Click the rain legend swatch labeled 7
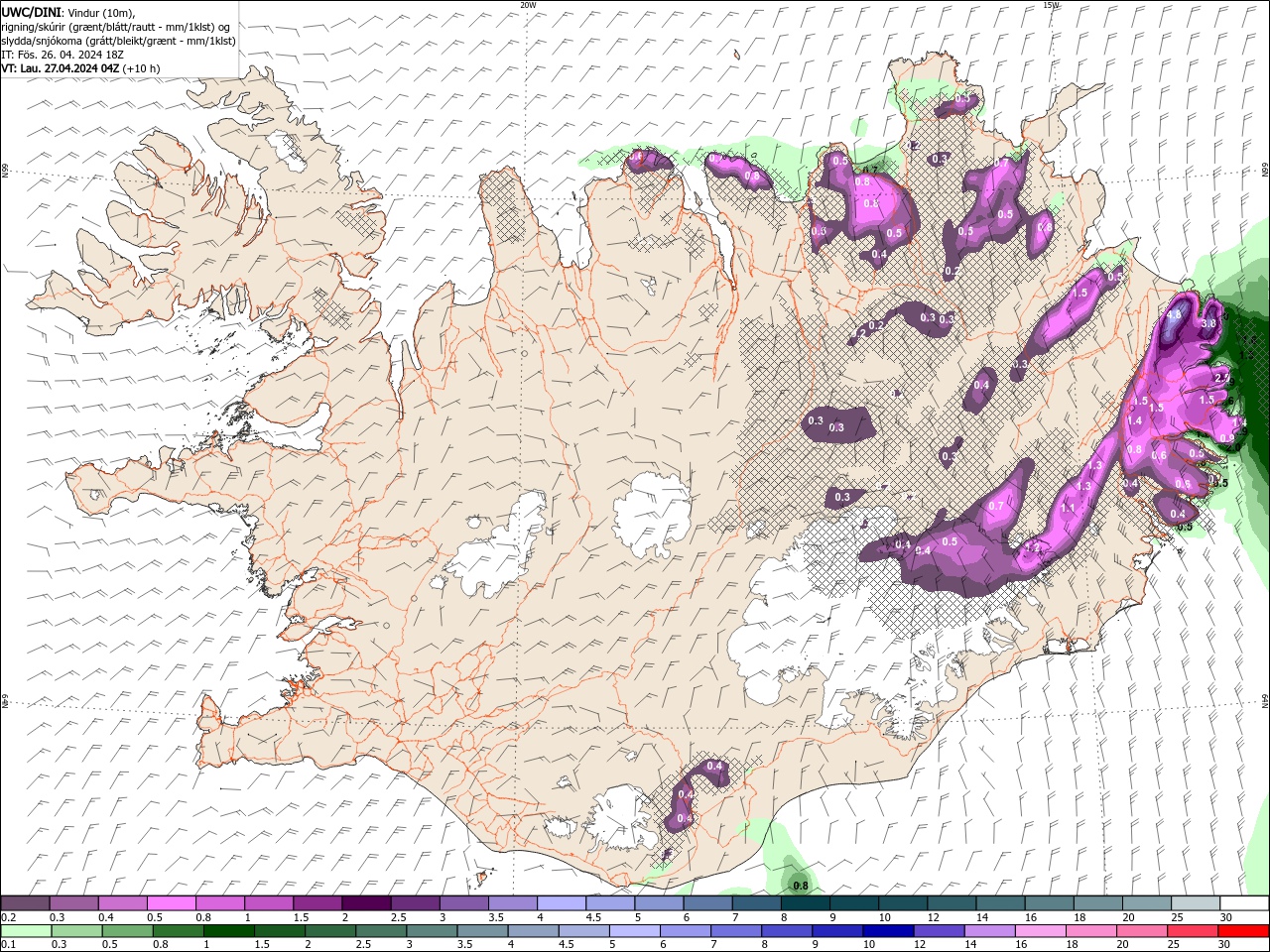This screenshot has width=1270, height=952. 735,931
